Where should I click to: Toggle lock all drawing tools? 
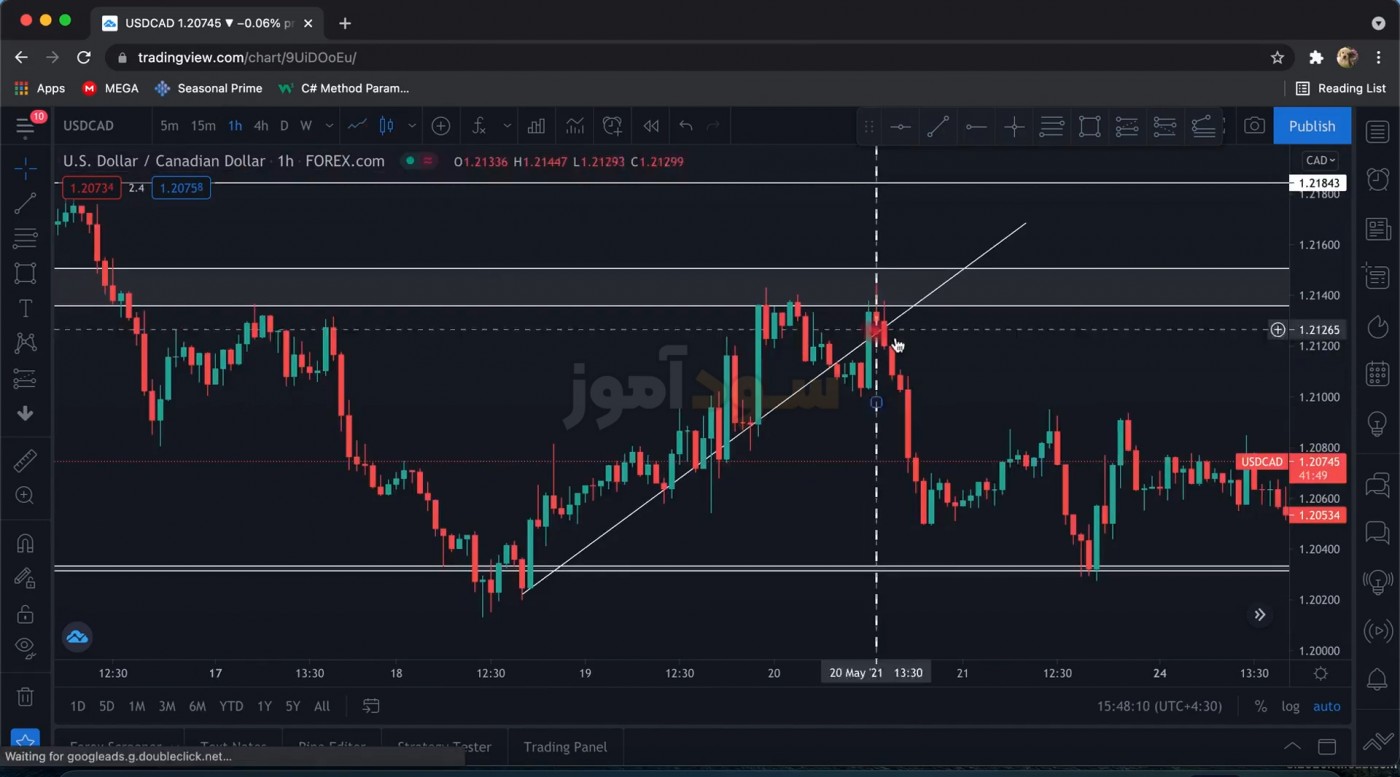click(x=25, y=613)
